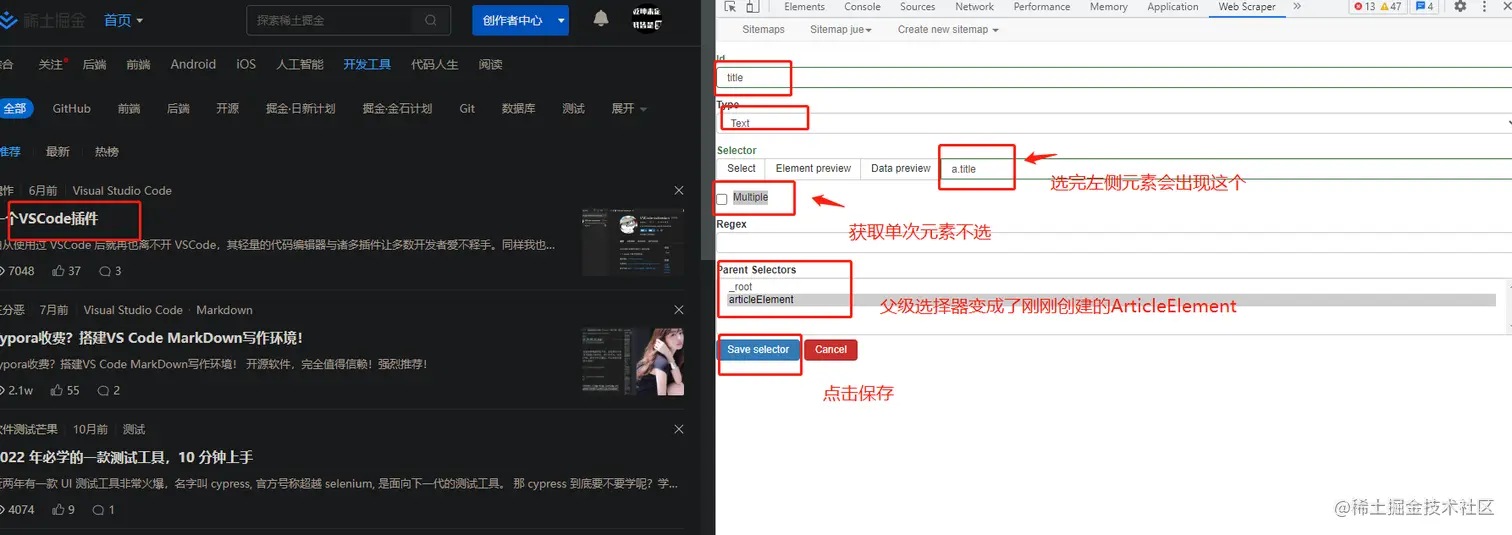Filter by the 掘金·日新计划 tag
Viewport: 1512px width, 535px height.
pyautogui.click(x=300, y=108)
